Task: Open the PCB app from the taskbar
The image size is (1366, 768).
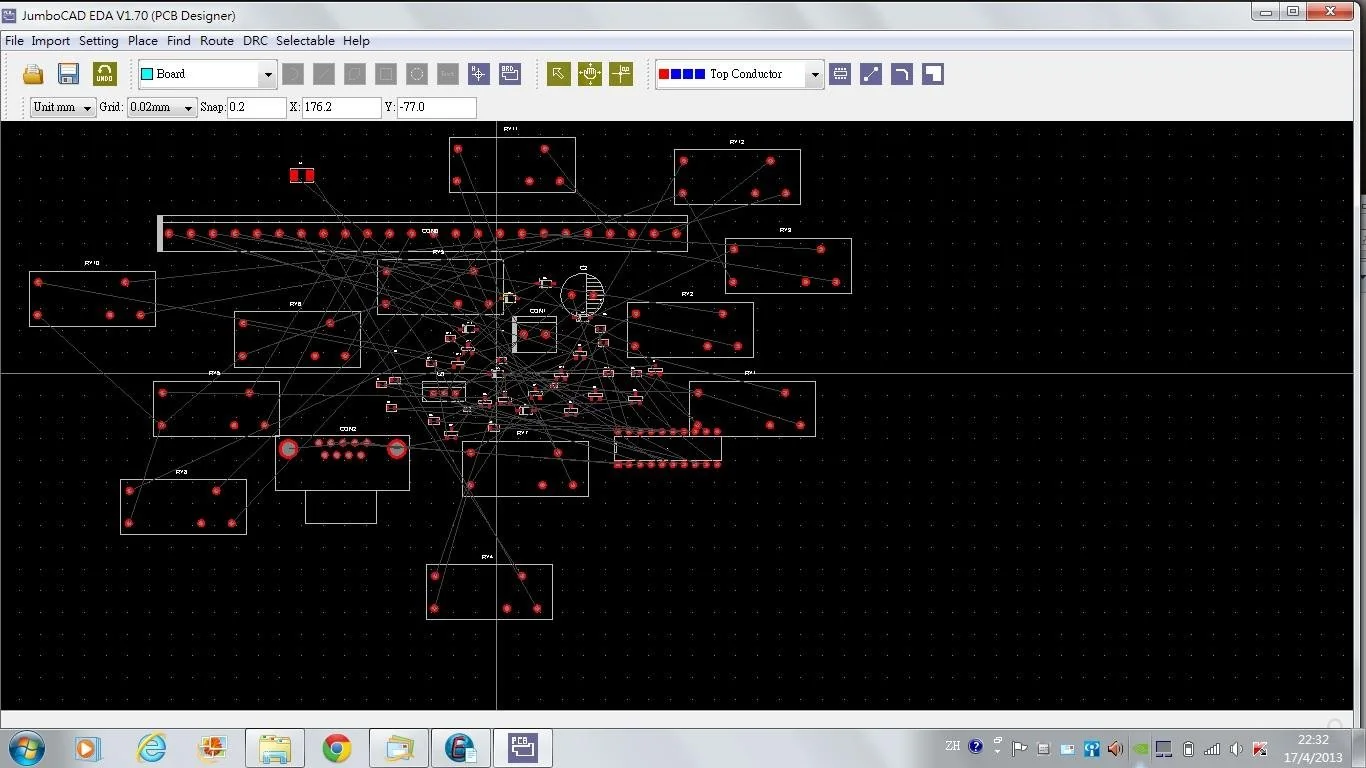Action: pyautogui.click(x=522, y=747)
